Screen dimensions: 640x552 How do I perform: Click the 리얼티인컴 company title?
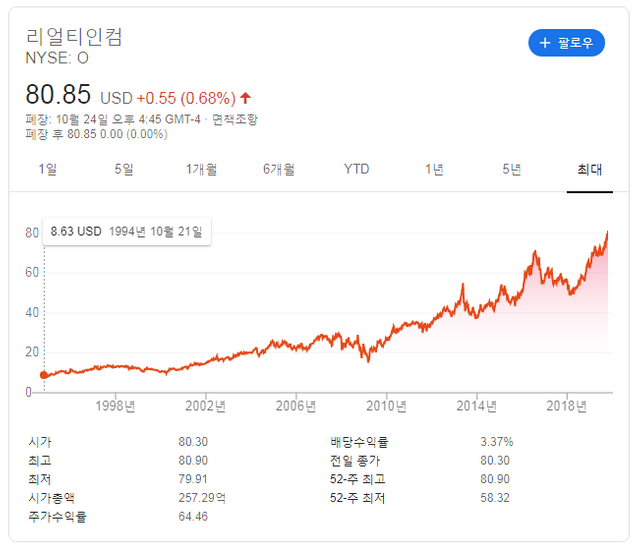[x=74, y=37]
